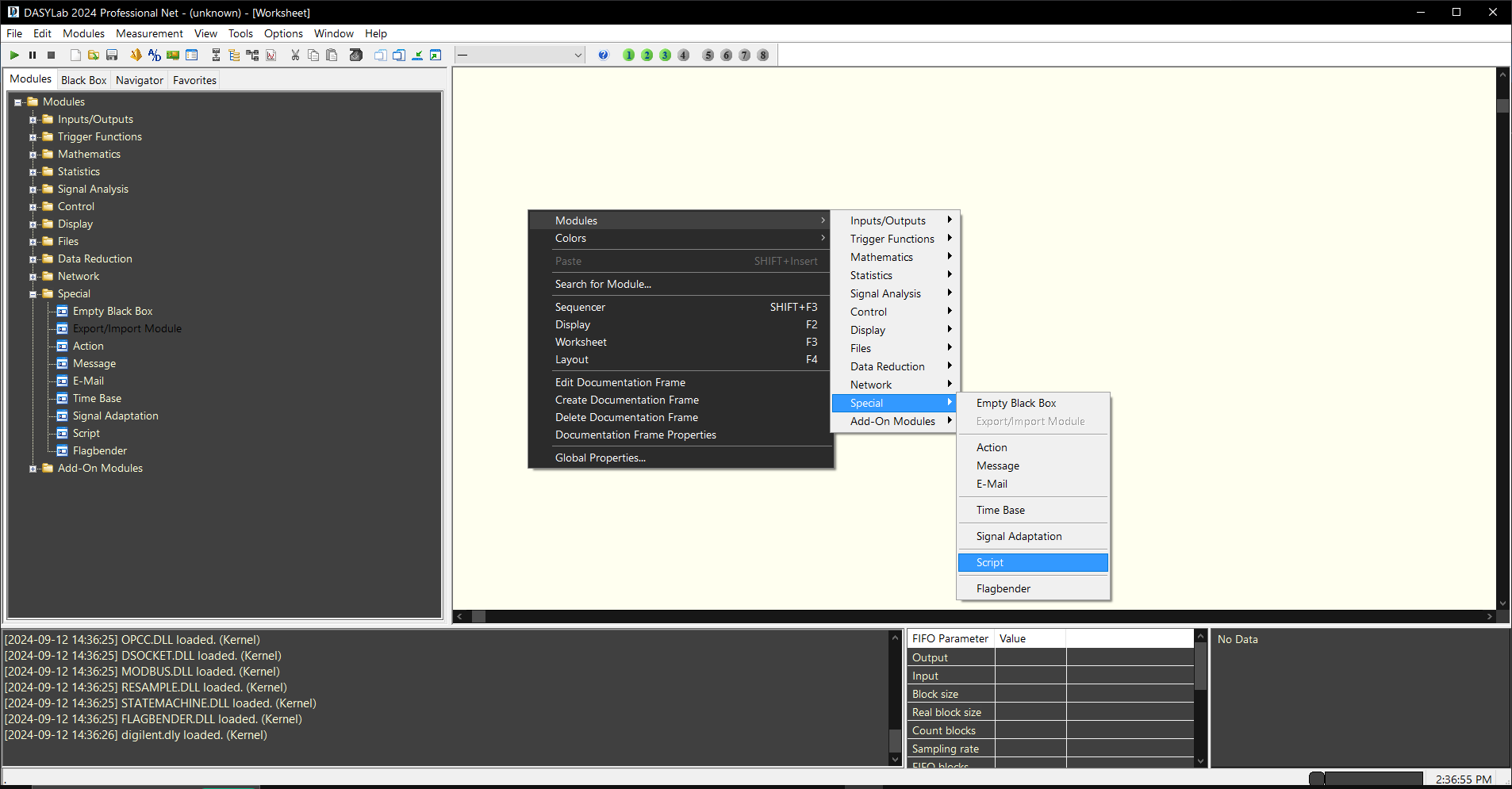
Task: Click the Pause measurement icon
Action: click(33, 55)
